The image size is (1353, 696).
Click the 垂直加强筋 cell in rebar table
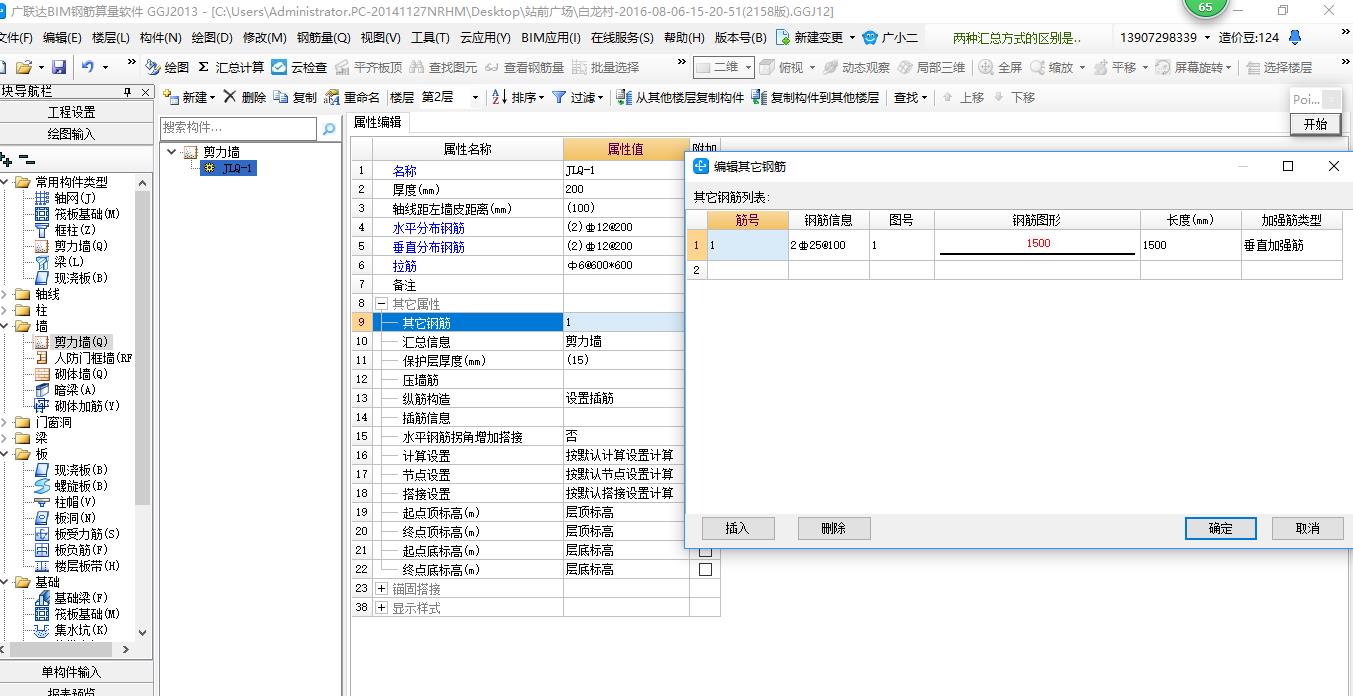point(1291,245)
